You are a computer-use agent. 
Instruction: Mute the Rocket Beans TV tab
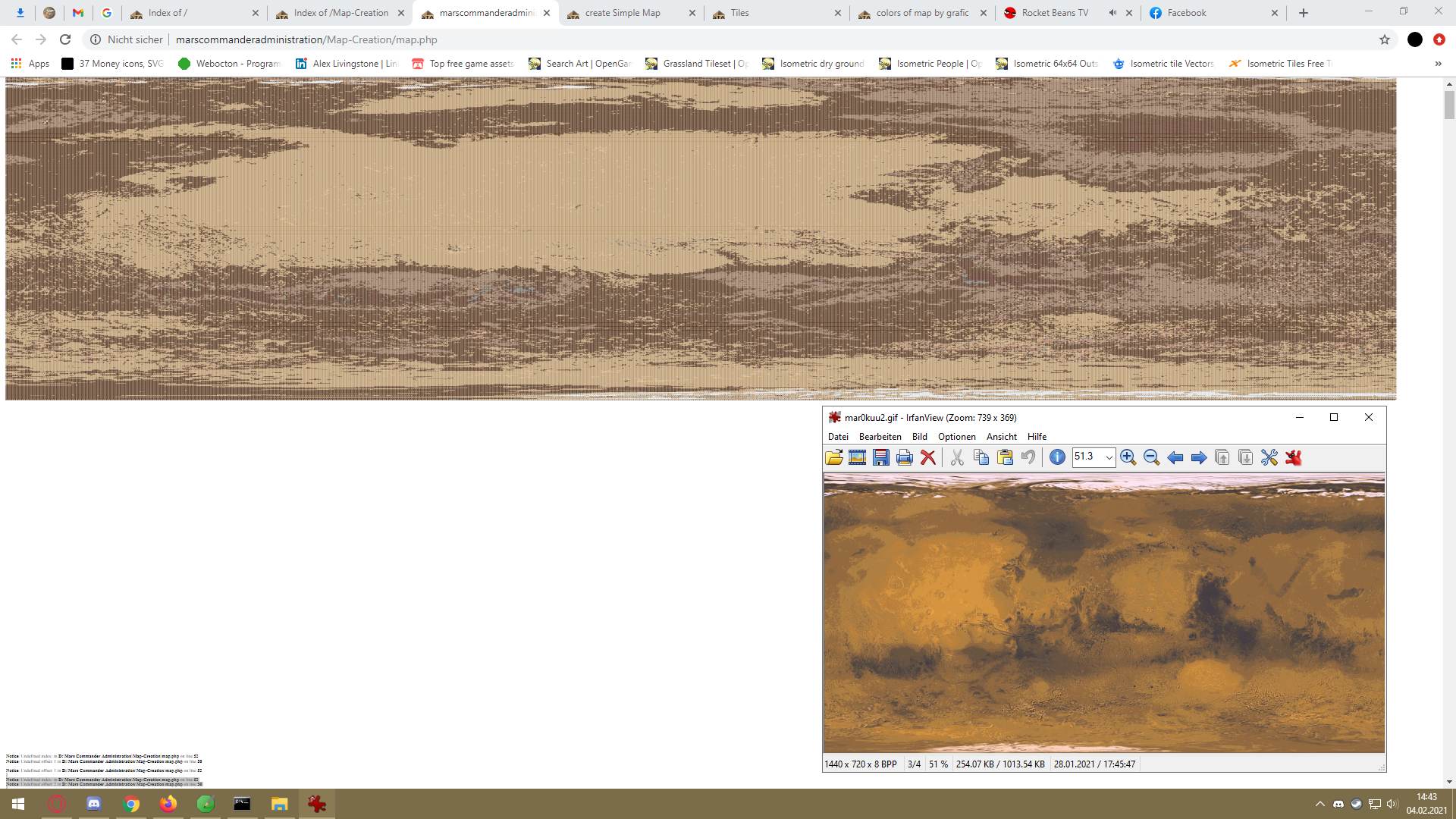click(1112, 13)
